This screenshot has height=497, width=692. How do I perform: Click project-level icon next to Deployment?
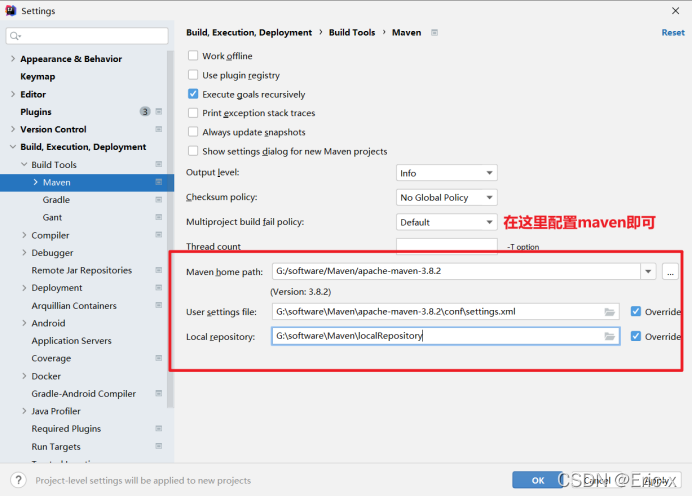pos(159,288)
